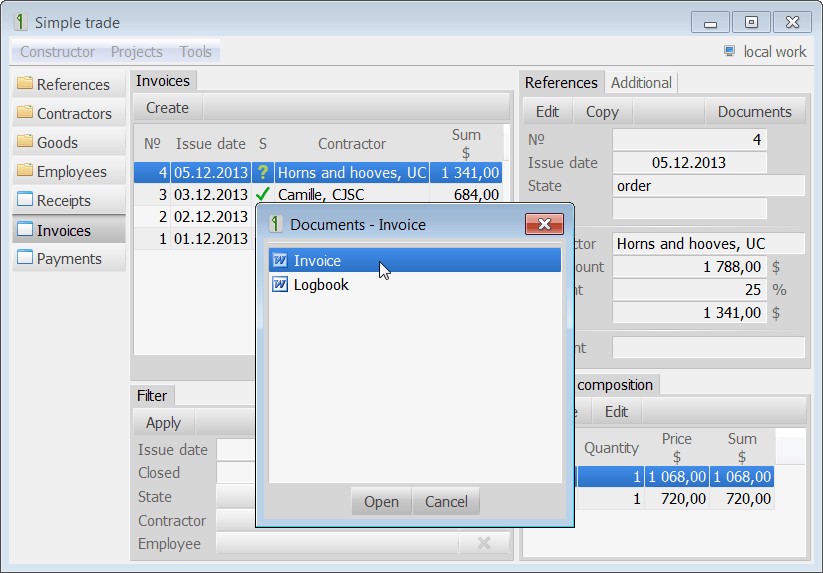
Task: Click the Contractors folder icon
Action: (x=25, y=112)
